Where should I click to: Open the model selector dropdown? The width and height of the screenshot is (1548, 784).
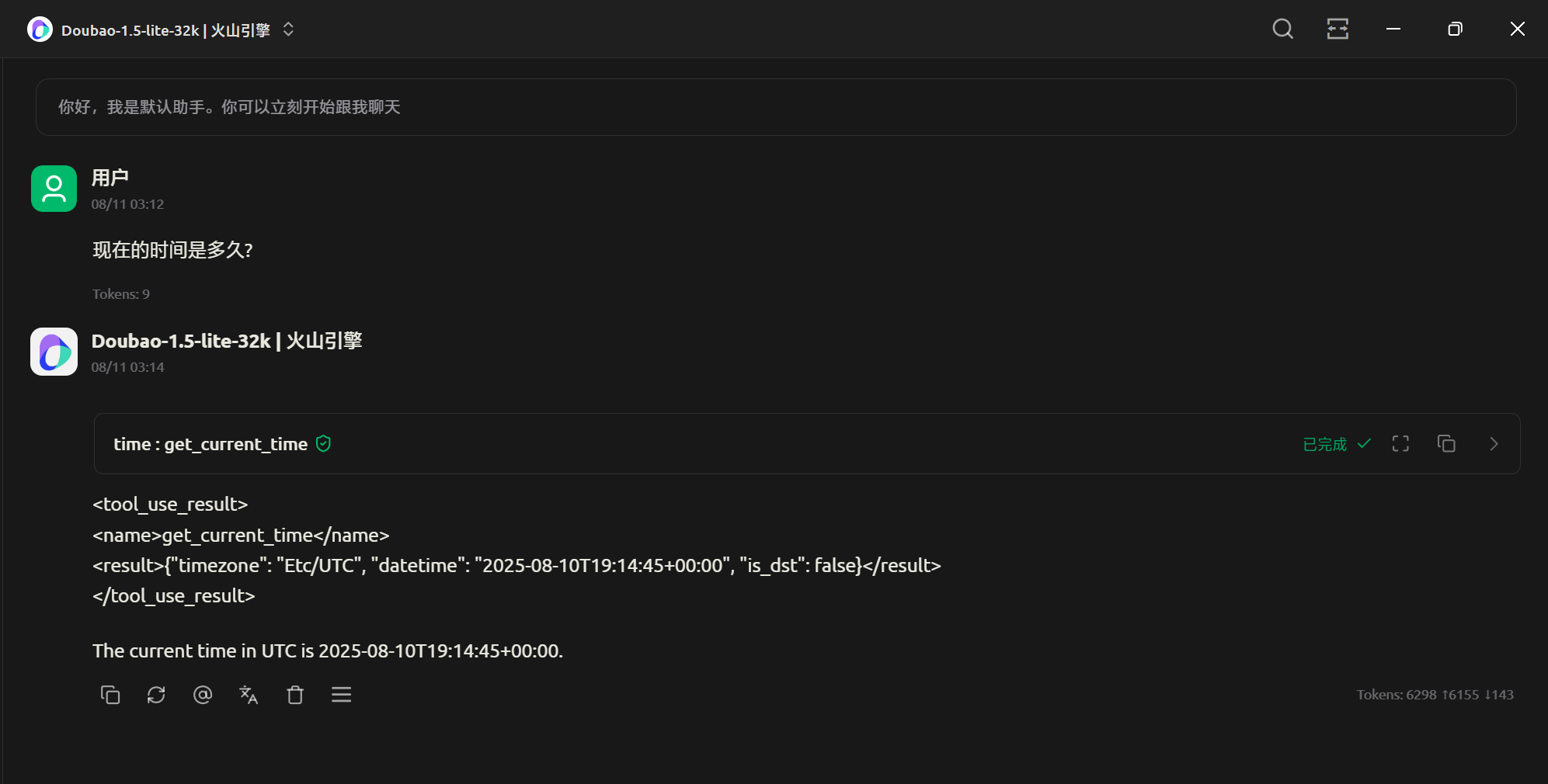tap(288, 29)
